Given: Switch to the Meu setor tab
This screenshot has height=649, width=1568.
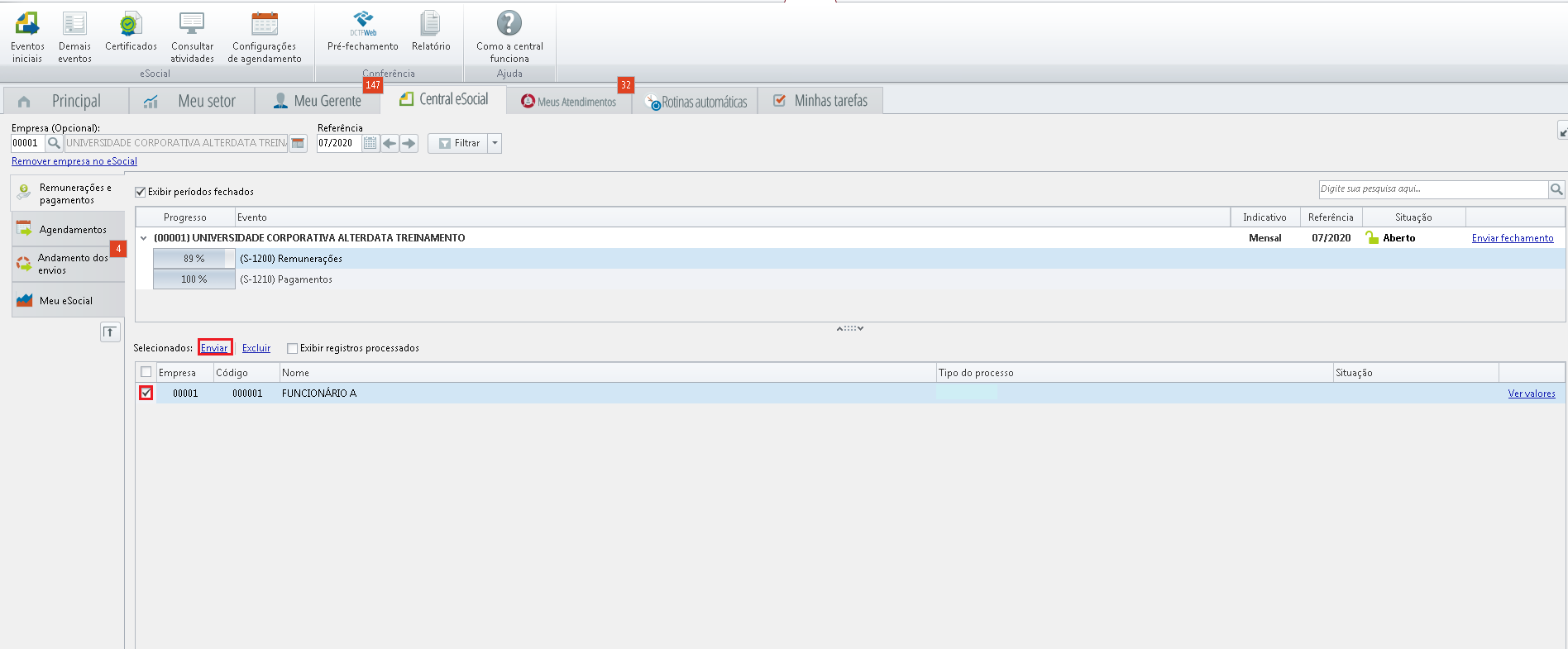Looking at the screenshot, I should click(191, 101).
